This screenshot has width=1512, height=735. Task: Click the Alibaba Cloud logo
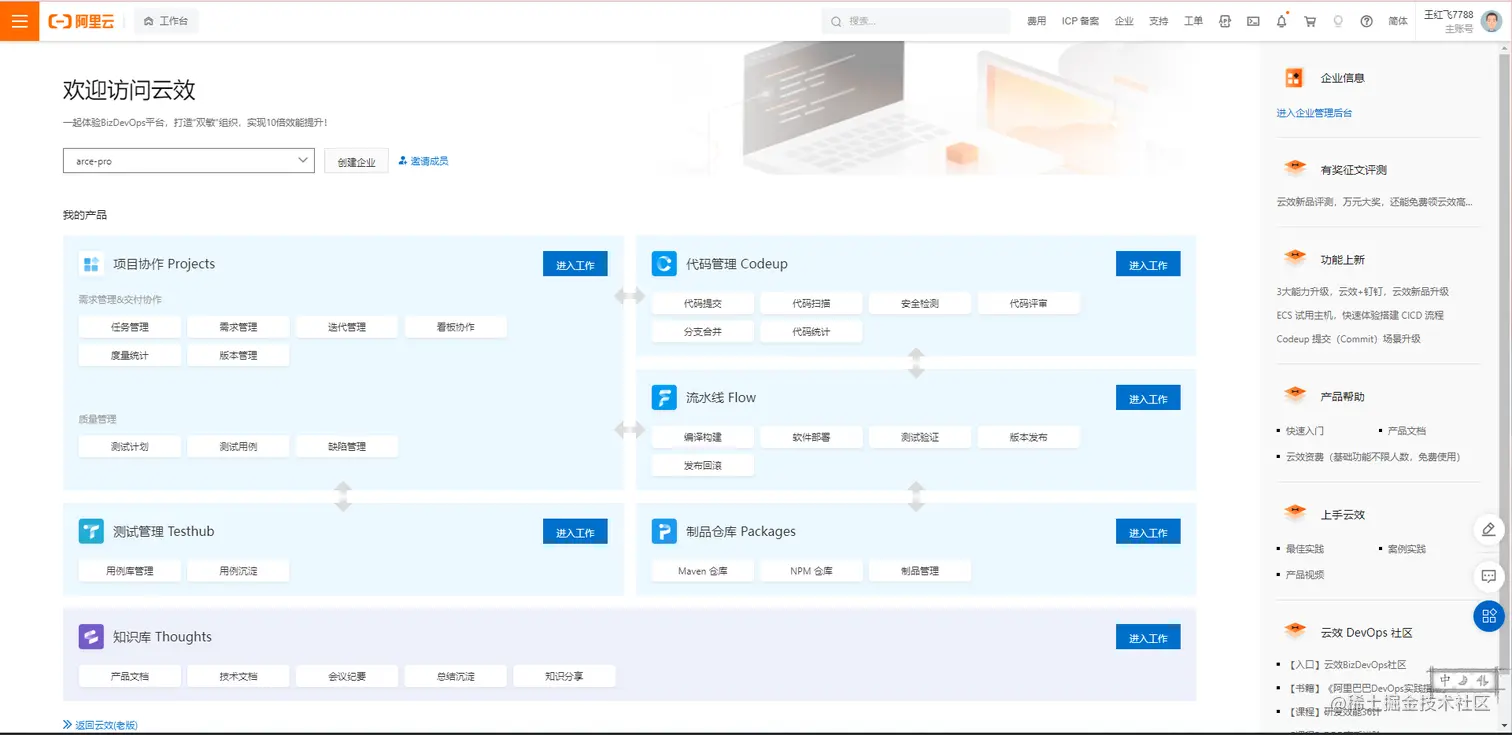81,21
